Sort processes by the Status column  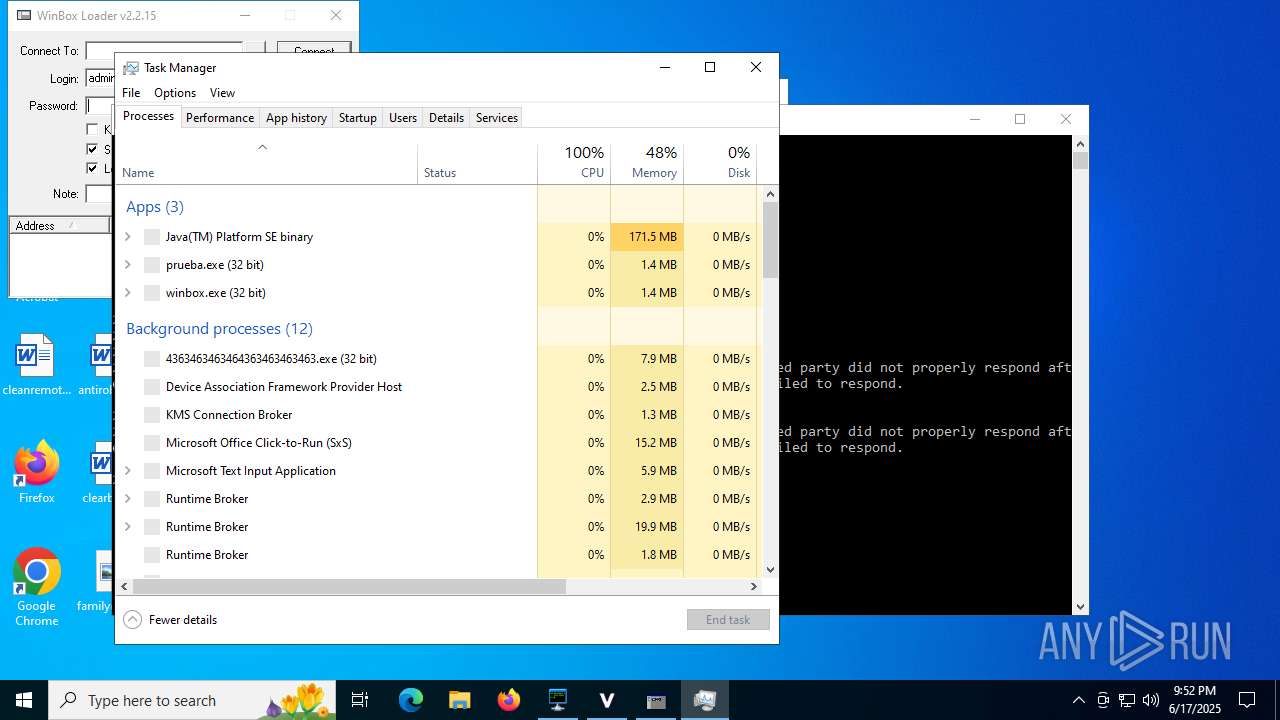[x=477, y=164]
